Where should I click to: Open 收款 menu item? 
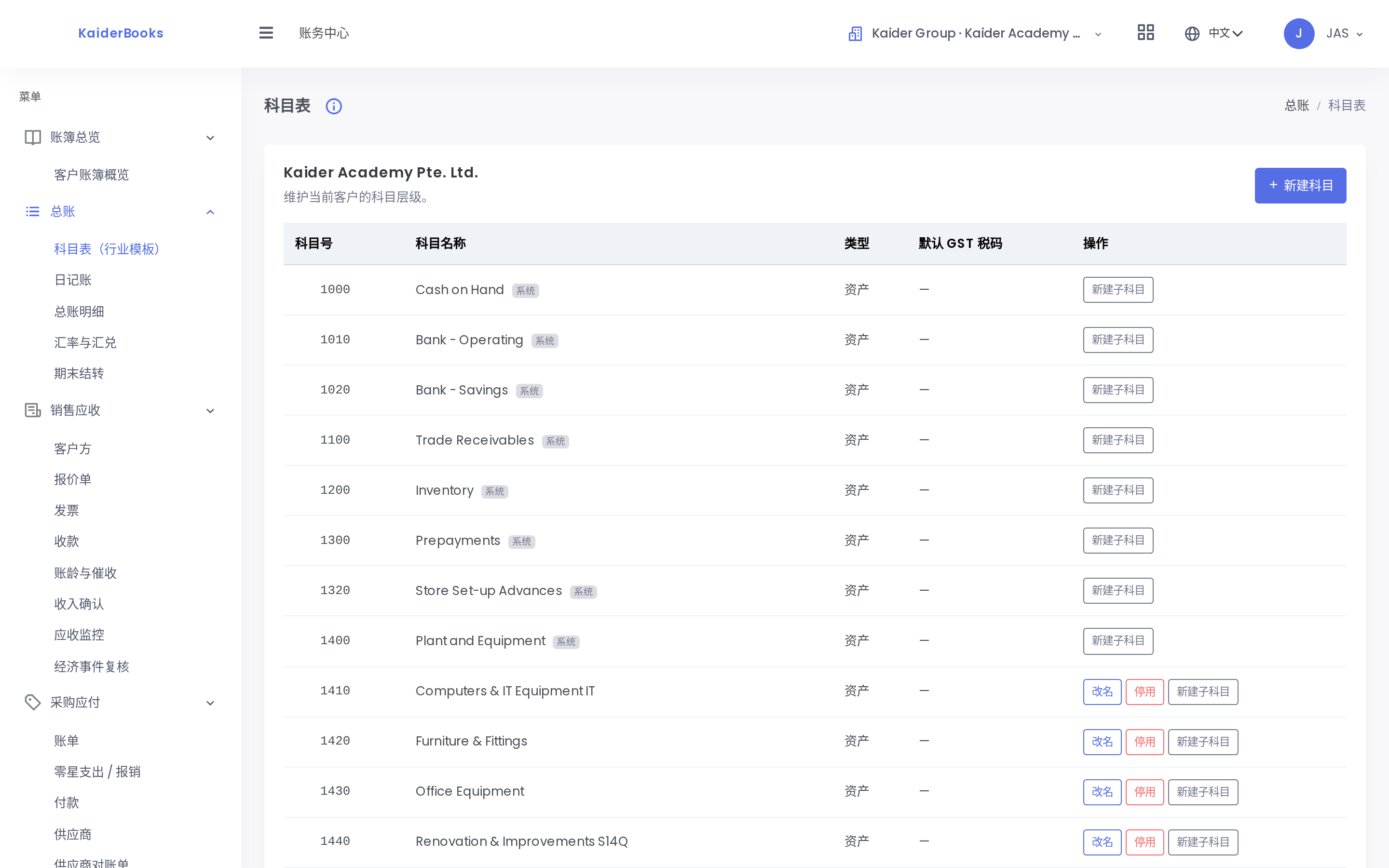[66, 542]
